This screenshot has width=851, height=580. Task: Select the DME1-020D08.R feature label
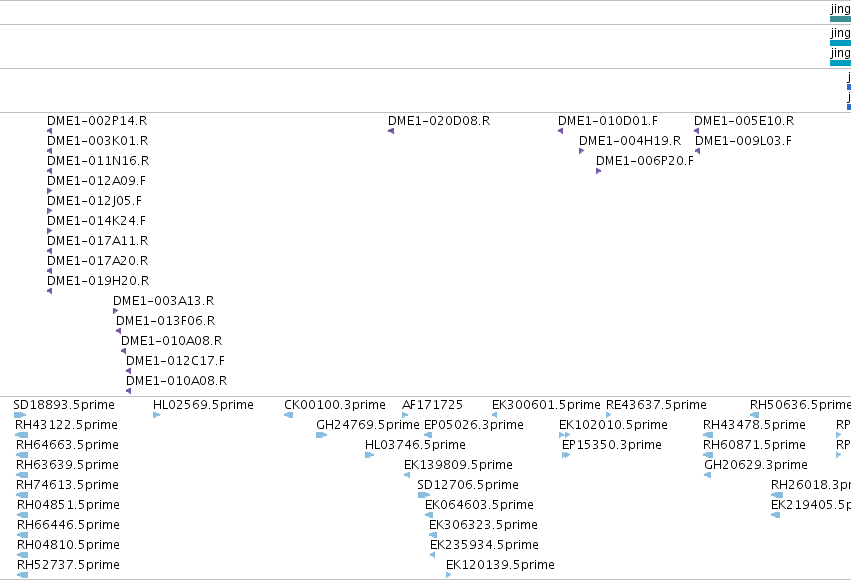(x=439, y=120)
